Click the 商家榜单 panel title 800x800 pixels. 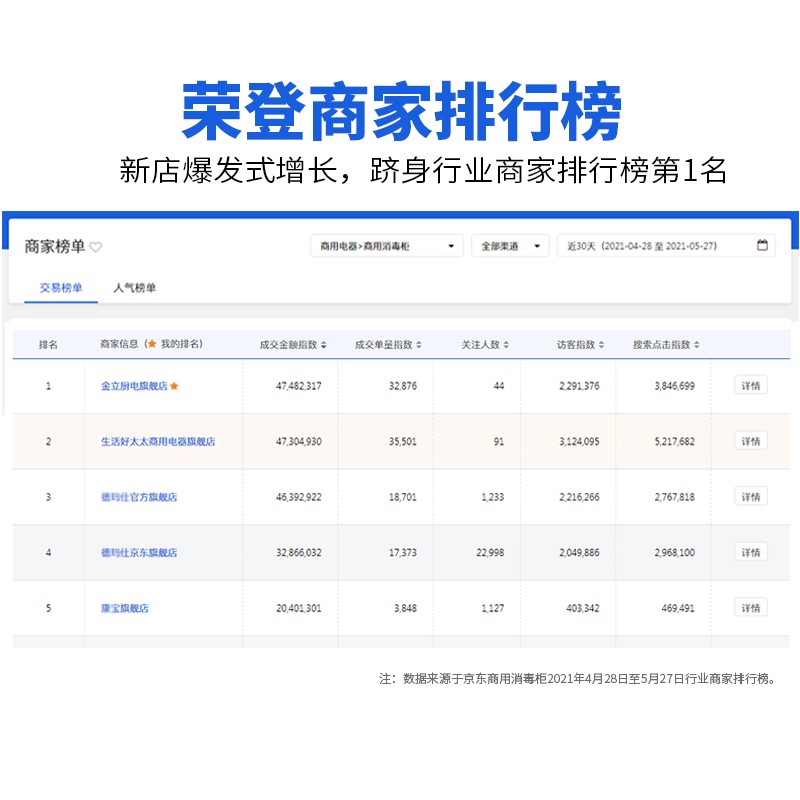pos(55,247)
